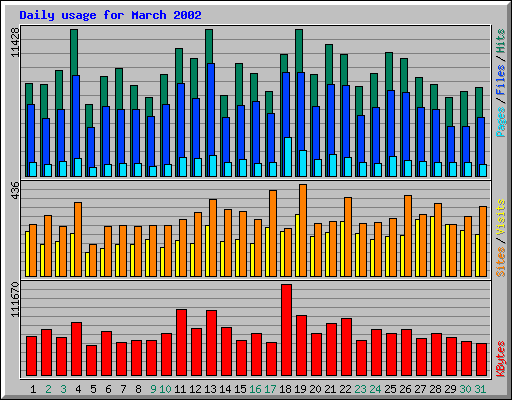Click the Pages legend label

pos(501,122)
